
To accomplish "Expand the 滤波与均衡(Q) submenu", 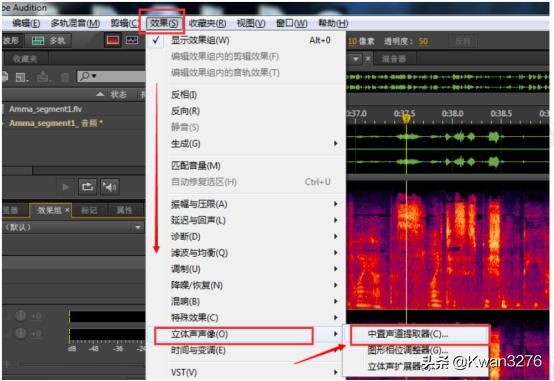I will coord(246,253).
